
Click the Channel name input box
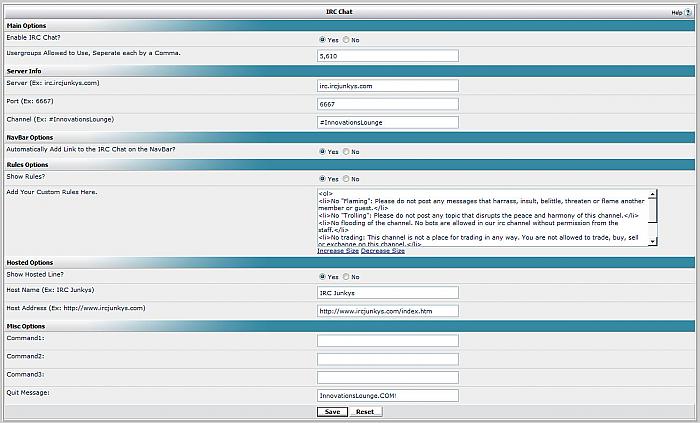[387, 122]
